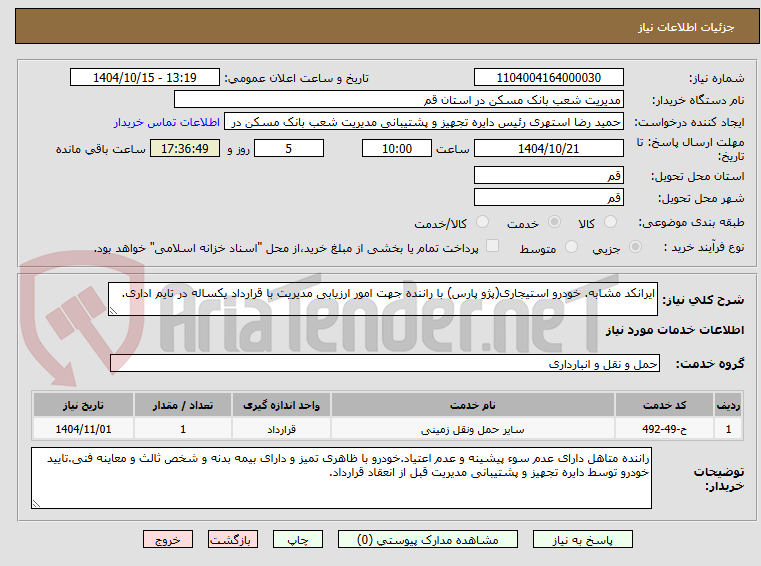The image size is (761, 566).
Task: Click the گروه خدمت field حمل و نقل
Action: click(385, 364)
